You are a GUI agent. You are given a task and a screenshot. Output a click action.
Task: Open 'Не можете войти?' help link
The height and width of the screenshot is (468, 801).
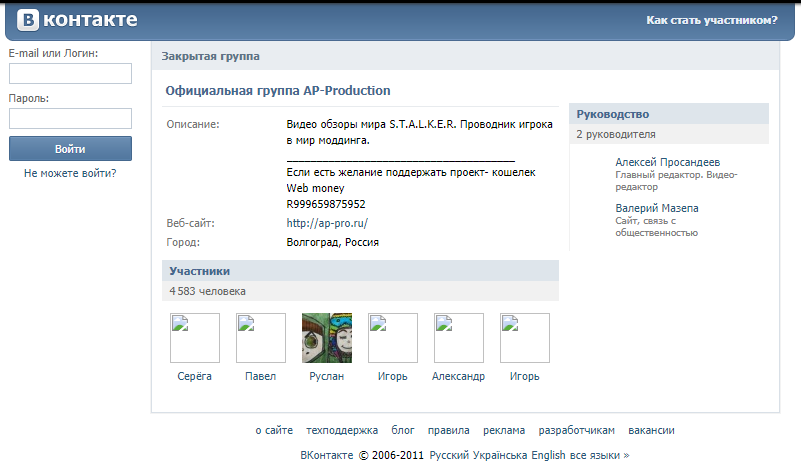[70, 173]
